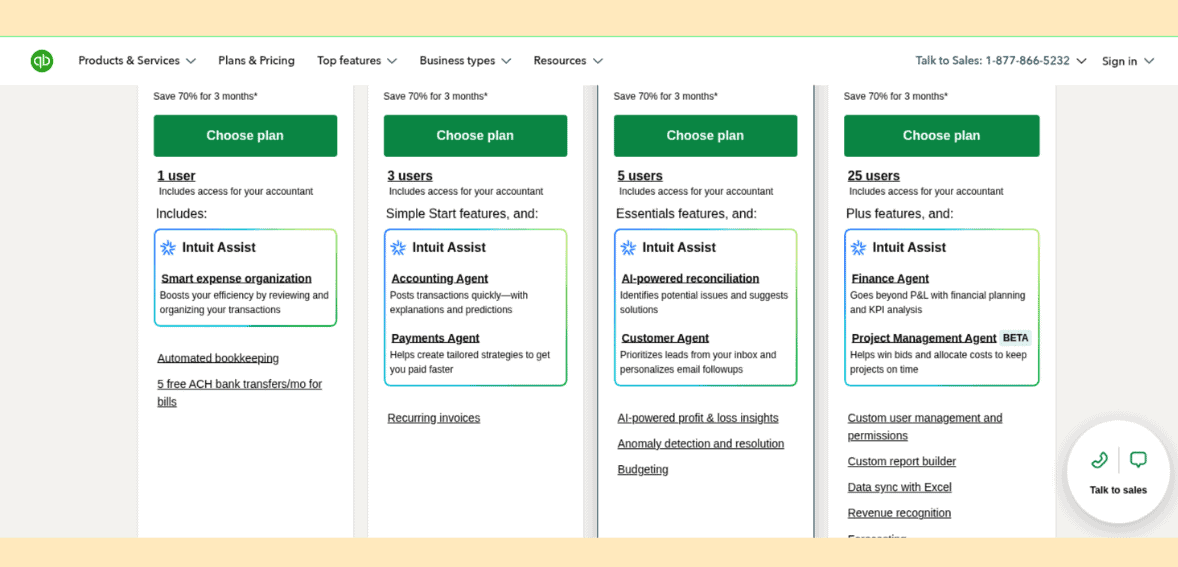This screenshot has height=567, width=1178.
Task: Open Plans & Pricing page
Action: pyautogui.click(x=256, y=61)
